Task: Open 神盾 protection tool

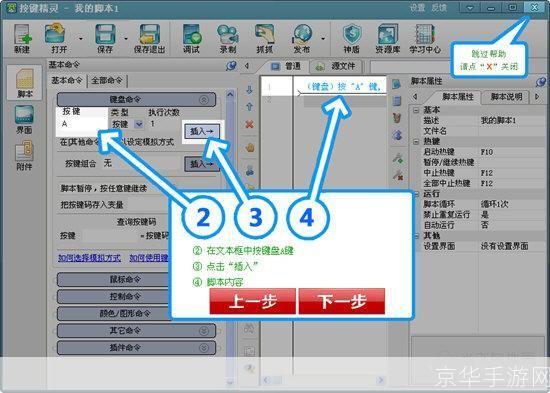Action: click(x=352, y=39)
